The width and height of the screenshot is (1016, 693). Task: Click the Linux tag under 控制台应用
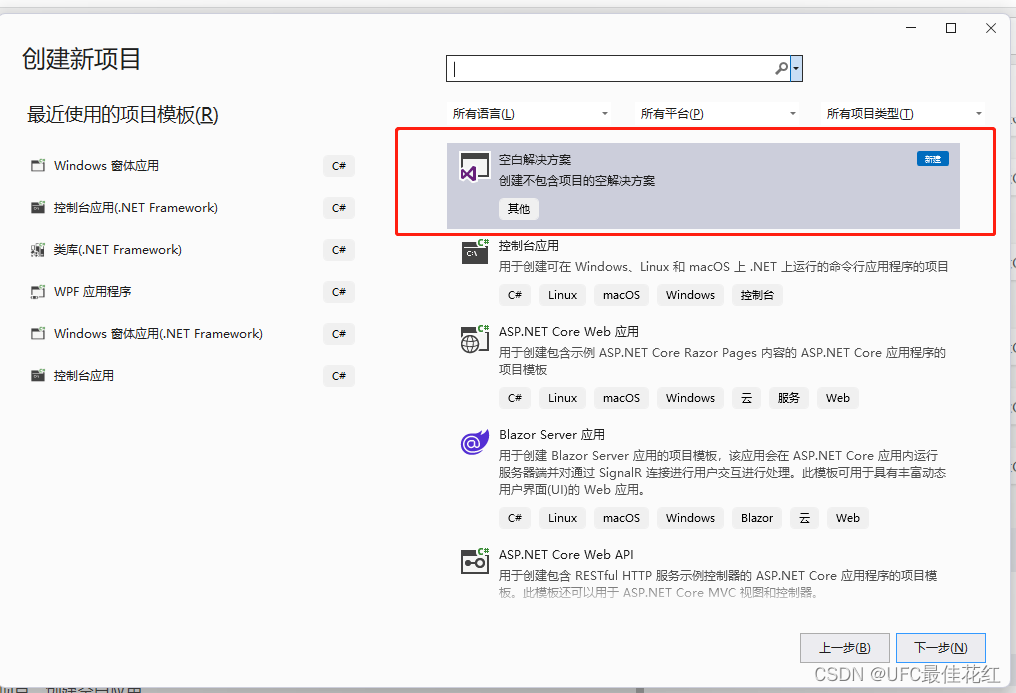[562, 295]
